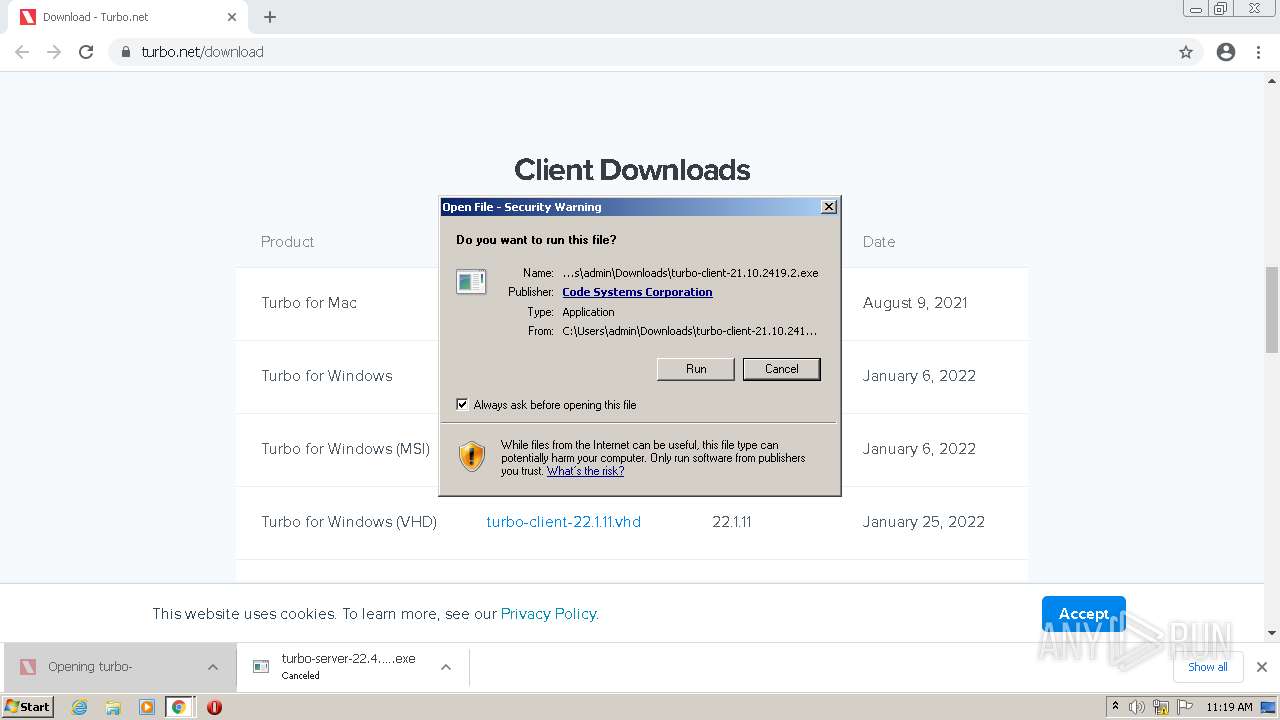Launch Internet Explorer from taskbar

pyautogui.click(x=79, y=707)
